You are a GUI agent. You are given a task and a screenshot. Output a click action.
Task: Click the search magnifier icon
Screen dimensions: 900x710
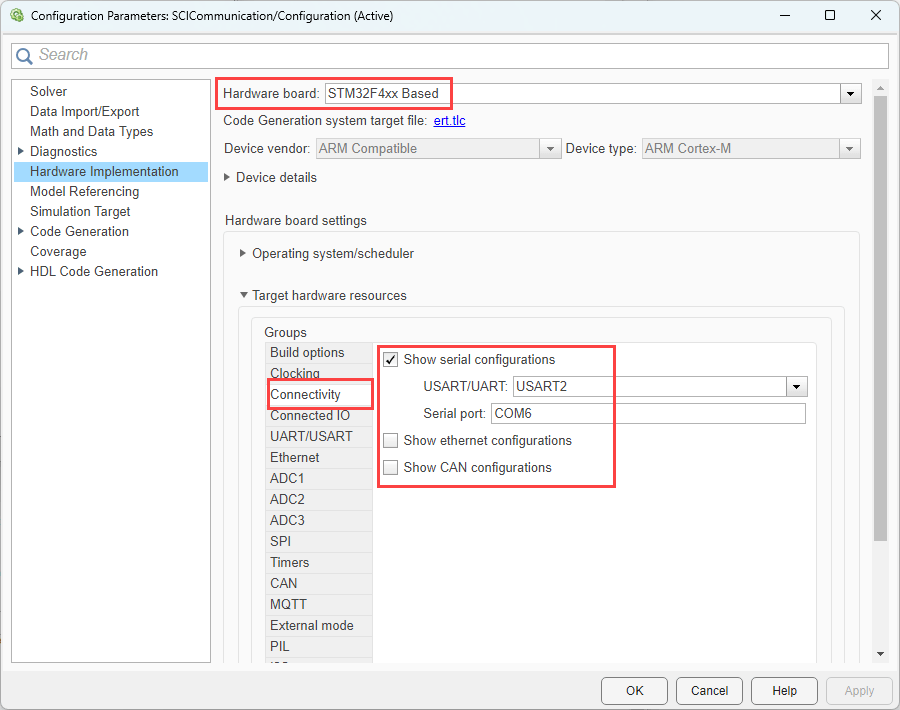coord(24,56)
